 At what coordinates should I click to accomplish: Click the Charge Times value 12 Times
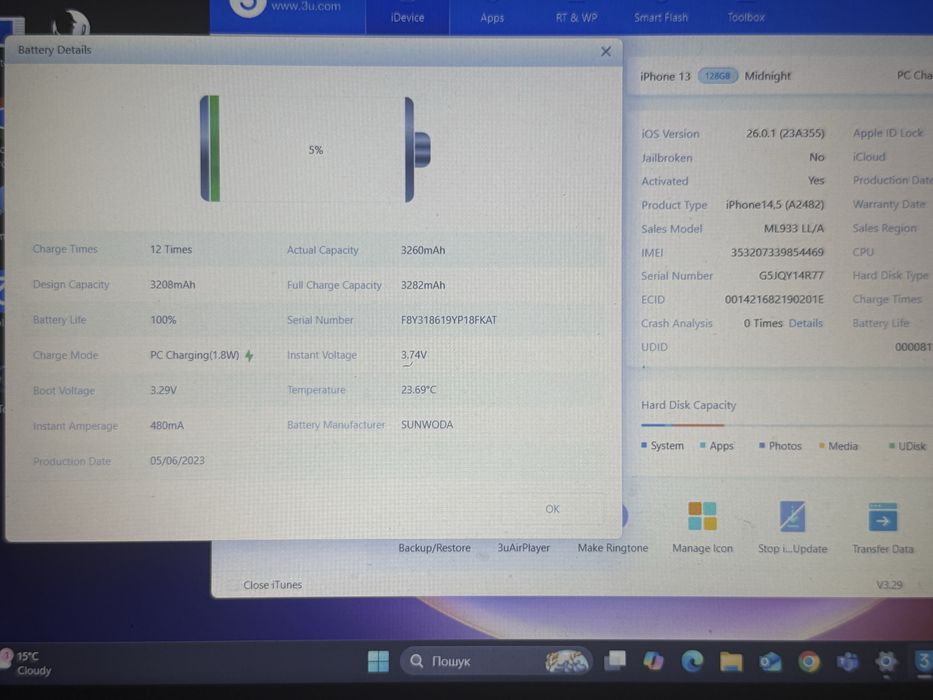(x=171, y=249)
